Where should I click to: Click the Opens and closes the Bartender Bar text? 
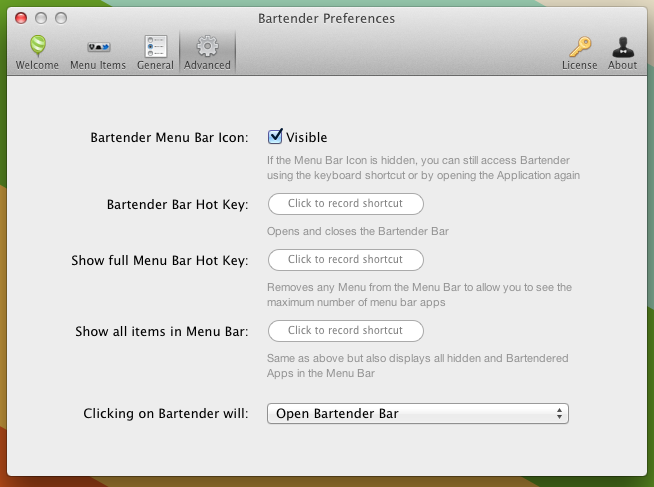(x=358, y=231)
